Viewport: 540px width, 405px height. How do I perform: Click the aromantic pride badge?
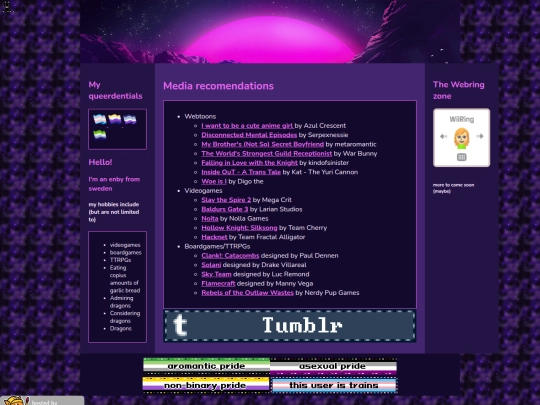(x=206, y=366)
